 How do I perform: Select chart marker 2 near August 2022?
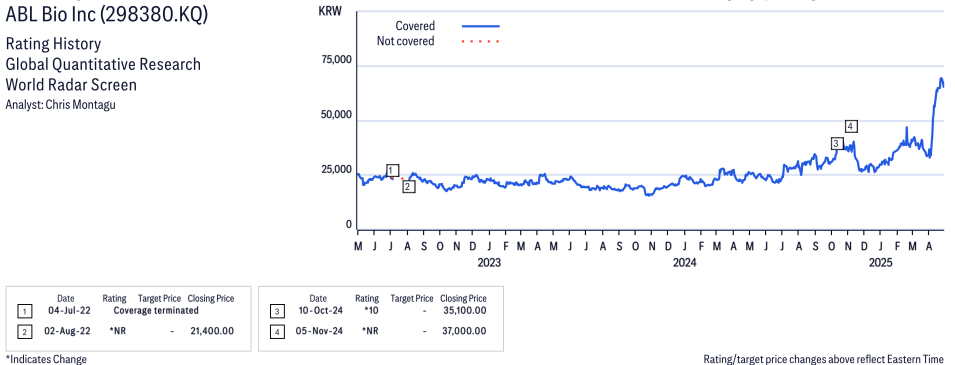(409, 187)
